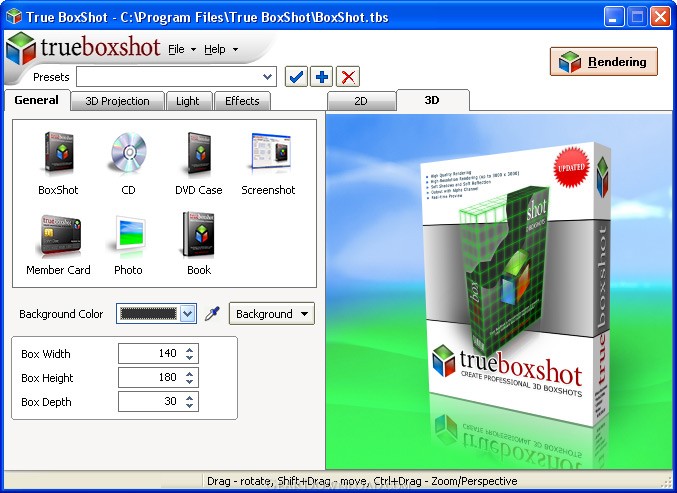Increase Box Depth with up arrow

tap(190, 398)
